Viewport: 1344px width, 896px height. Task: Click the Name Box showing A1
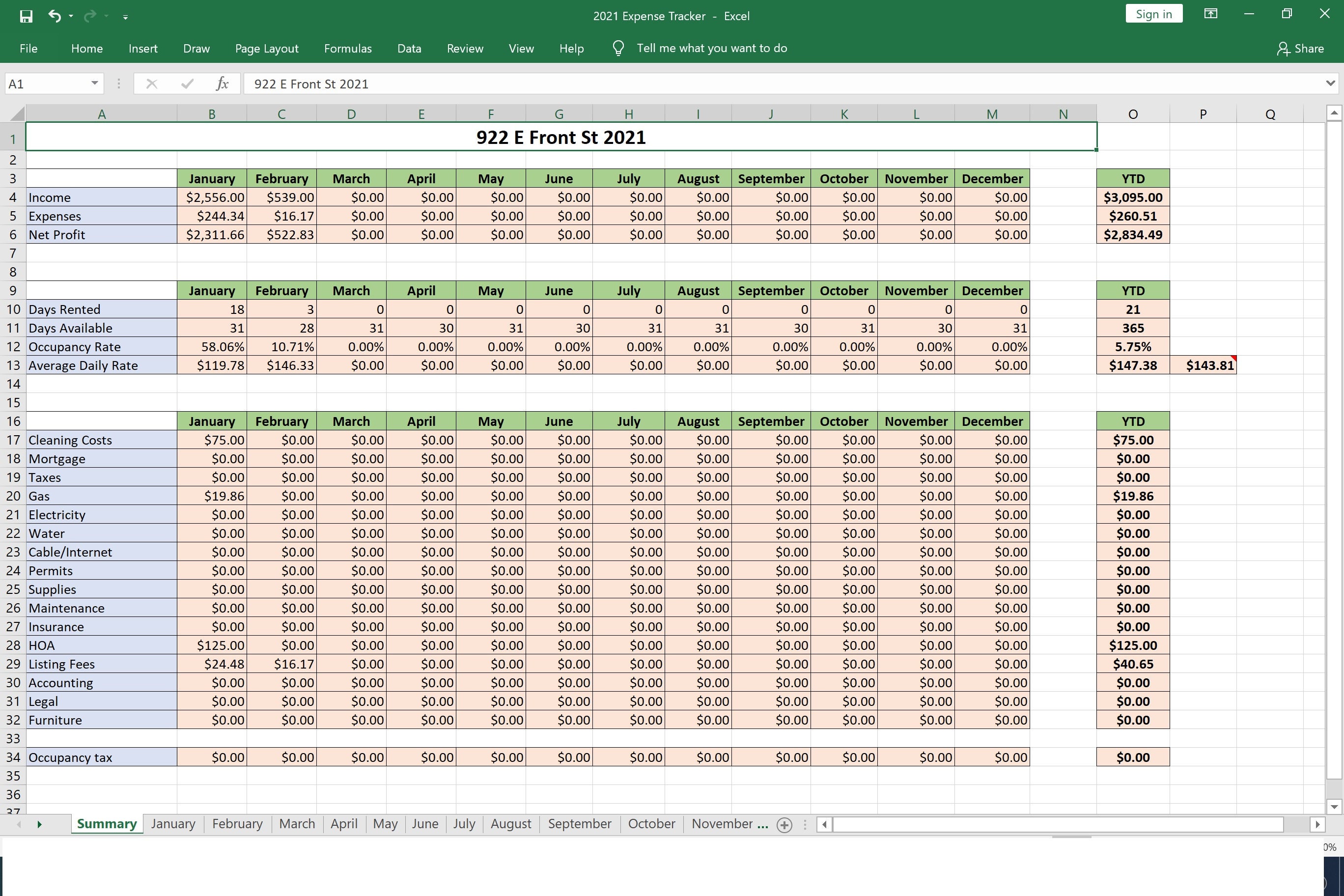47,84
